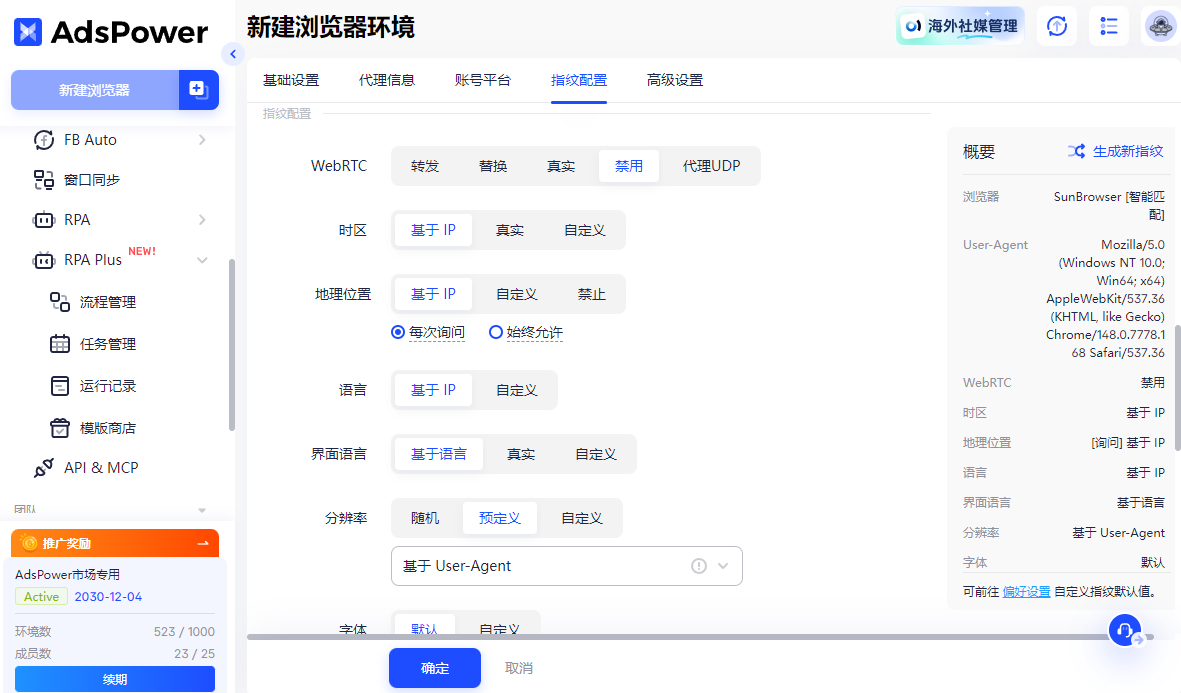
Task: Click the shuffle icon beside 生成新指纹
Action: pyautogui.click(x=1076, y=151)
